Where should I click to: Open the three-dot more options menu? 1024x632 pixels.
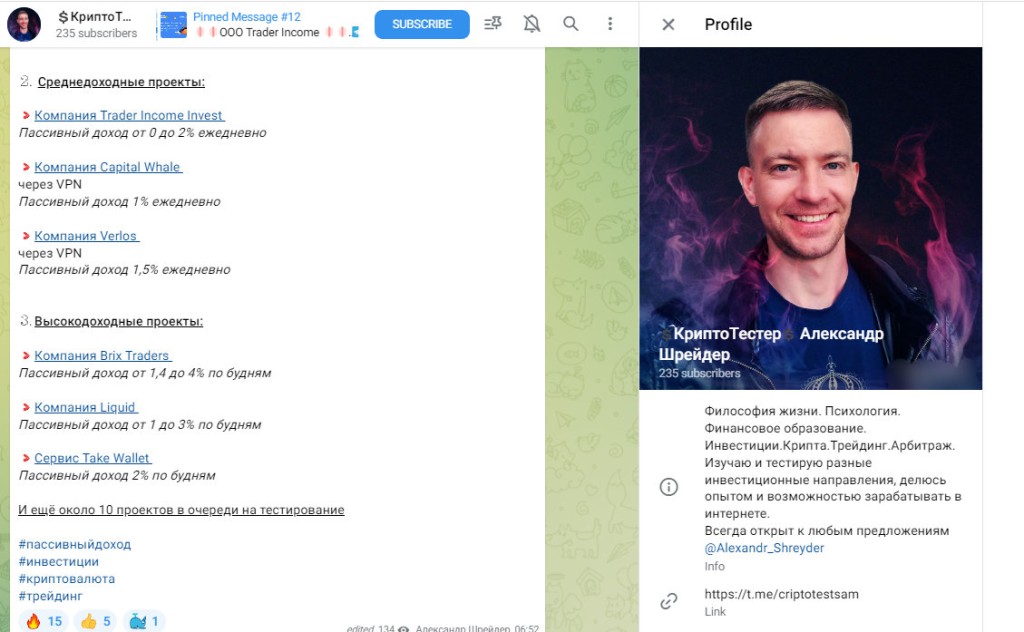(x=610, y=24)
